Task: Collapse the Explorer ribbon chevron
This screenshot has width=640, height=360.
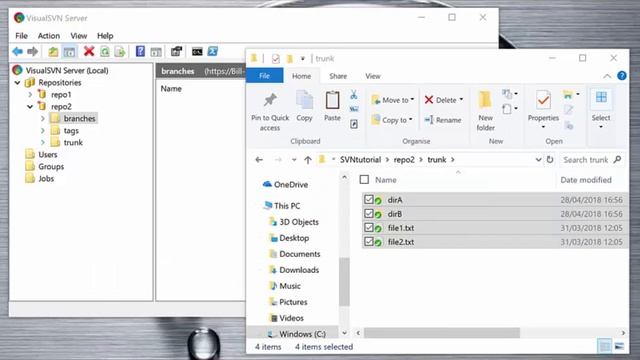Action: (x=607, y=76)
